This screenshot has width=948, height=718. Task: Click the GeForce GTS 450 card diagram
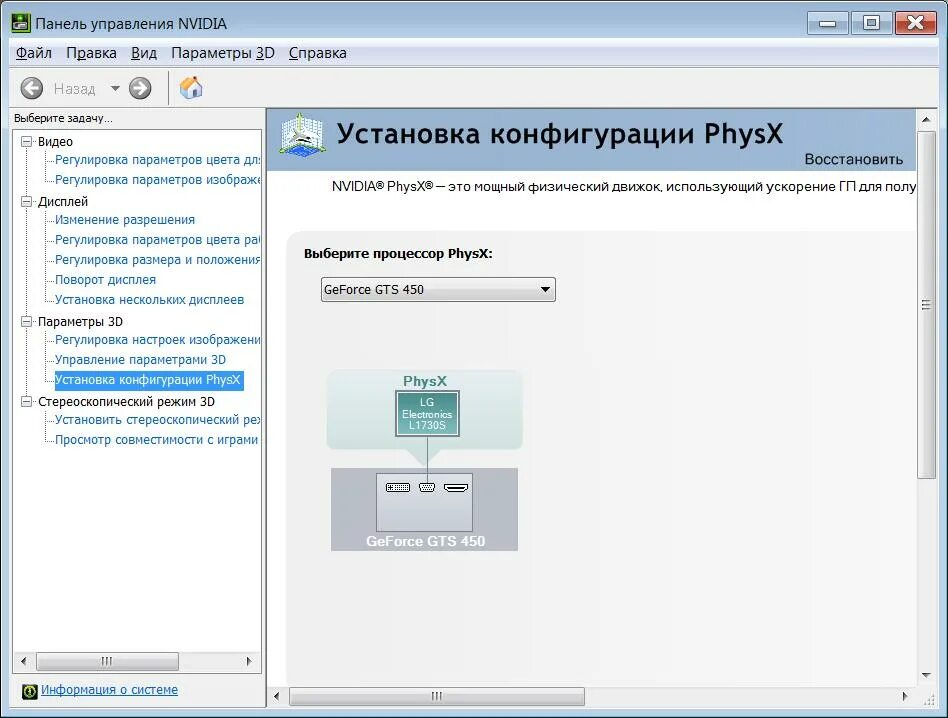[424, 509]
